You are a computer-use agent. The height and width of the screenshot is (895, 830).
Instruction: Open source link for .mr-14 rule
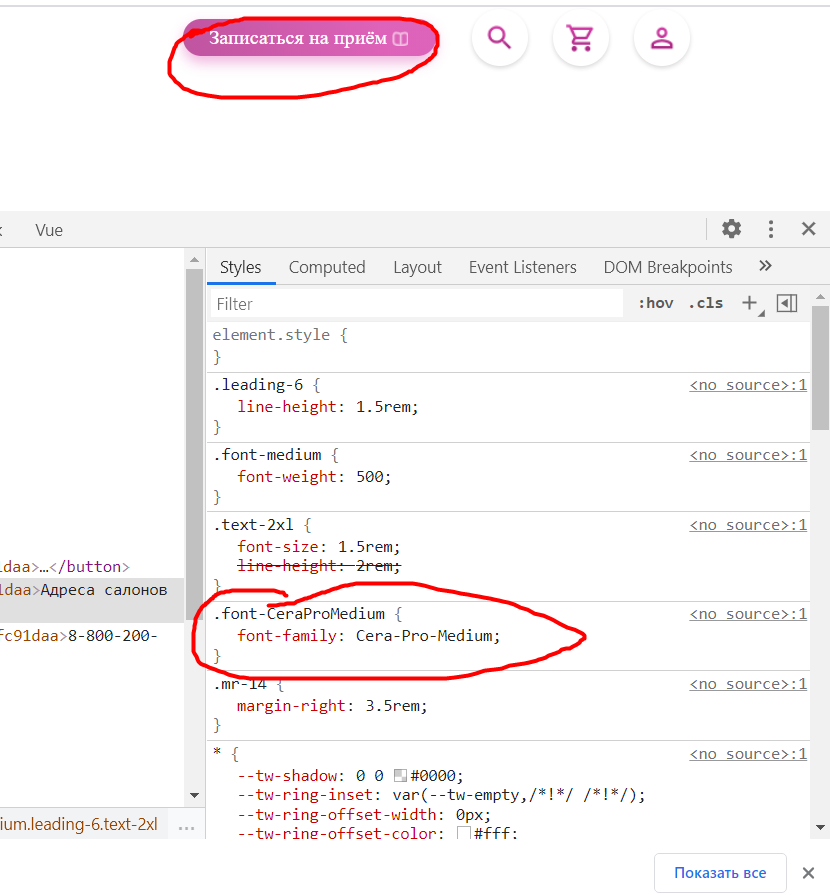(748, 684)
